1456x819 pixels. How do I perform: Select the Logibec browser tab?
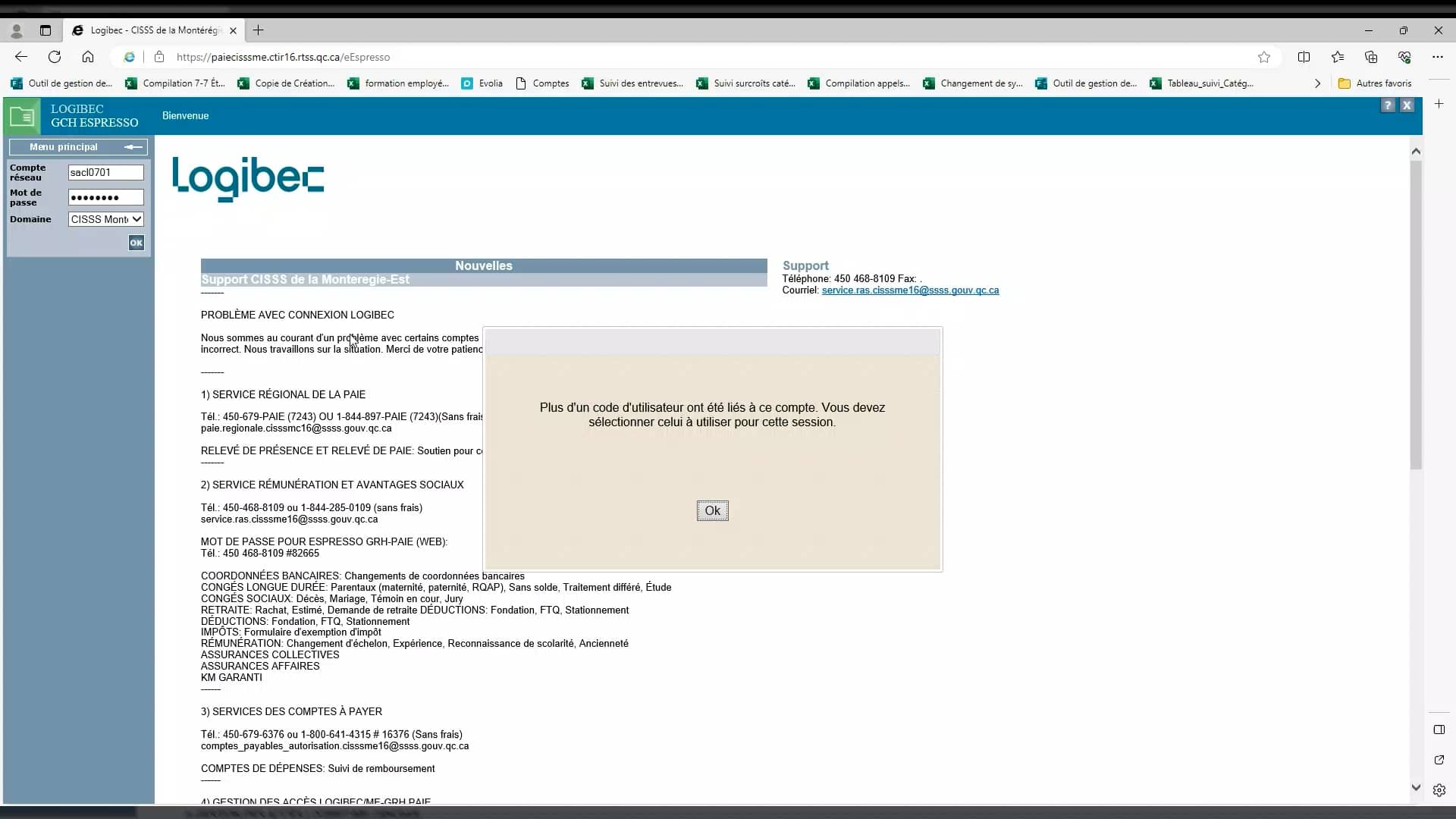coord(152,30)
